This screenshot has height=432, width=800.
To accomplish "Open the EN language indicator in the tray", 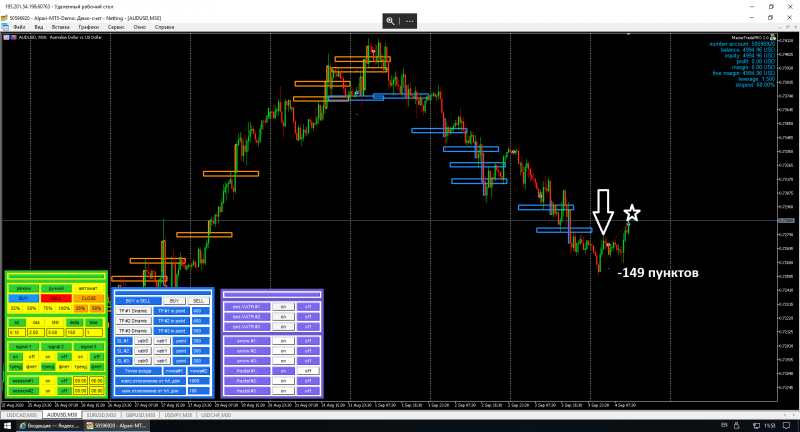I will click(x=724, y=425).
